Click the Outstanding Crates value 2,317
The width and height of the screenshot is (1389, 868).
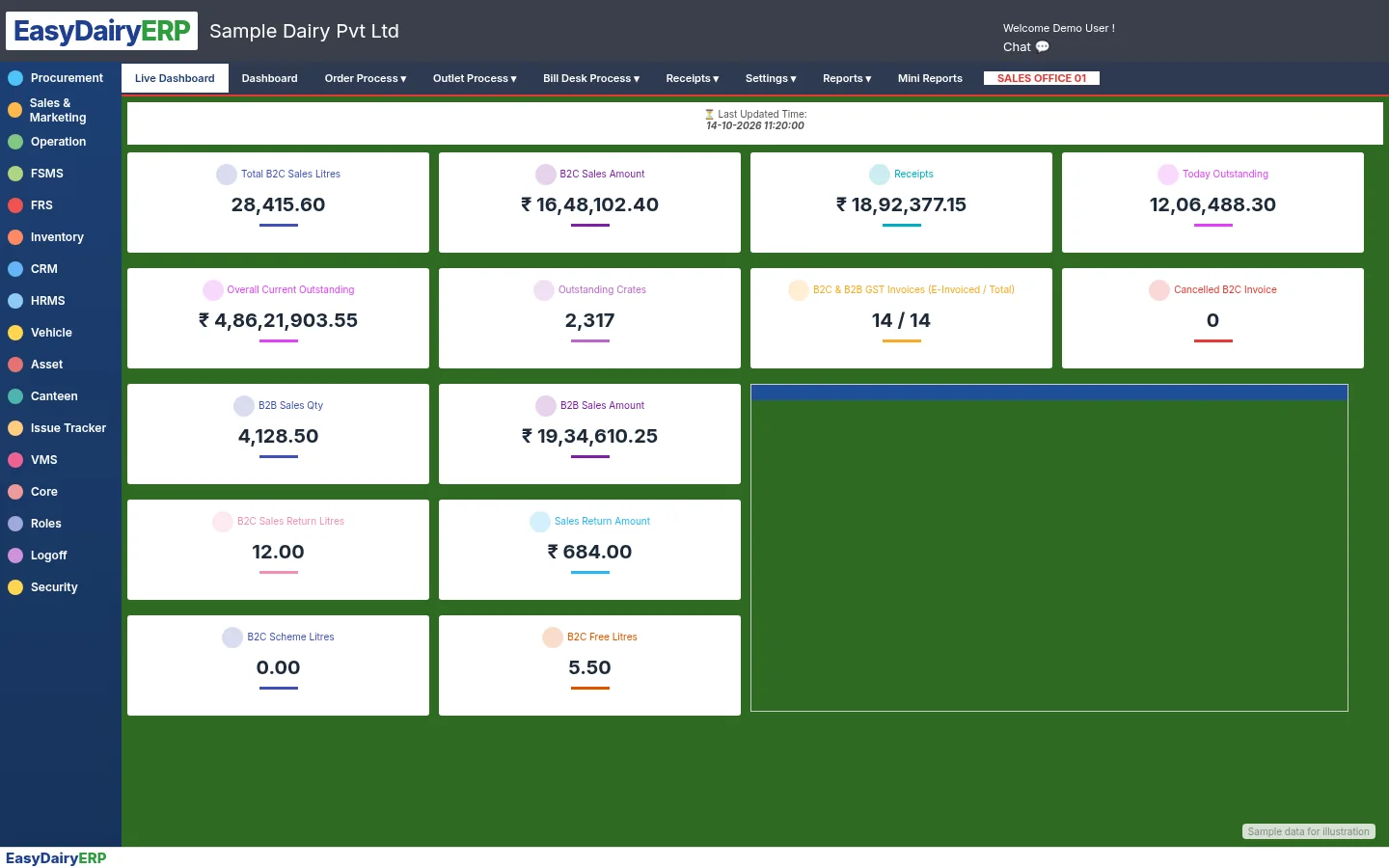click(589, 320)
